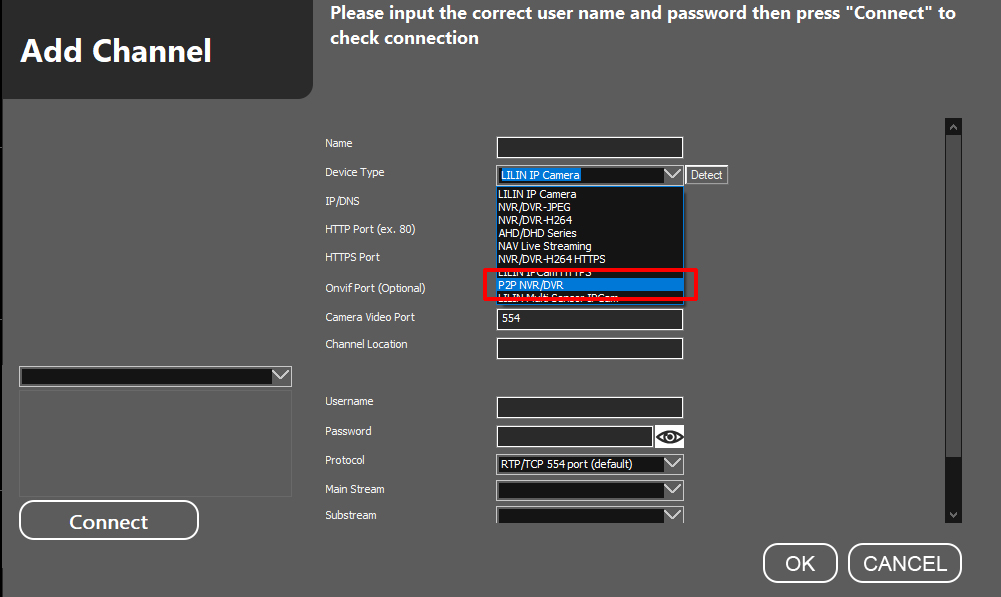Click the 'Channel Location' label
Screen dimensions: 1001x597
click(366, 344)
